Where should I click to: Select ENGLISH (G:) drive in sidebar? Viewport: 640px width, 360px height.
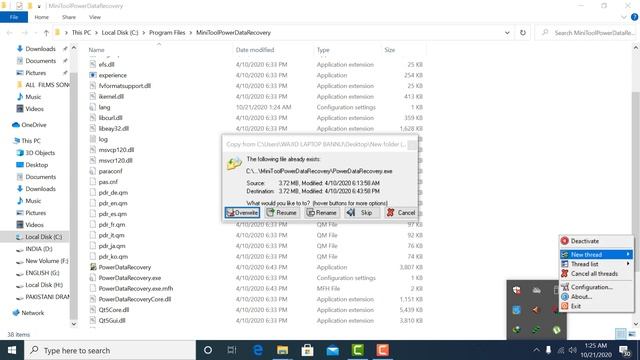[42, 273]
